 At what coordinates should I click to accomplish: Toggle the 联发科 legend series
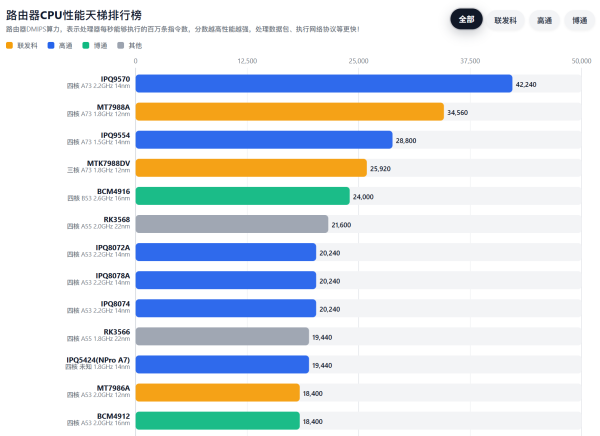[22, 45]
